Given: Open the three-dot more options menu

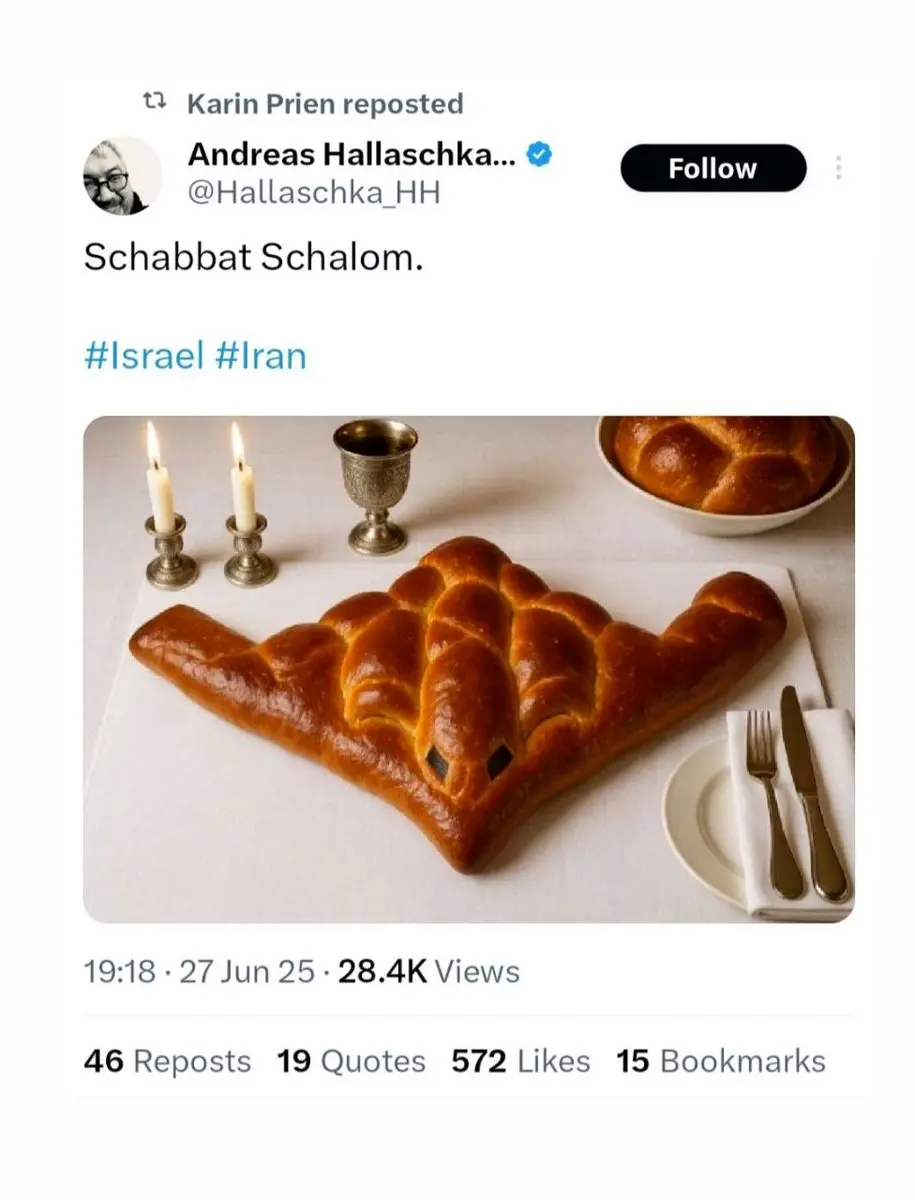Looking at the screenshot, I should 838,169.
